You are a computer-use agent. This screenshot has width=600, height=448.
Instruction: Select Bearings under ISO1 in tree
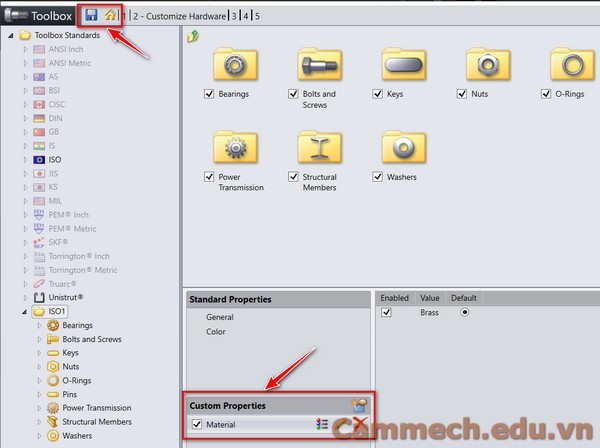[x=77, y=325]
